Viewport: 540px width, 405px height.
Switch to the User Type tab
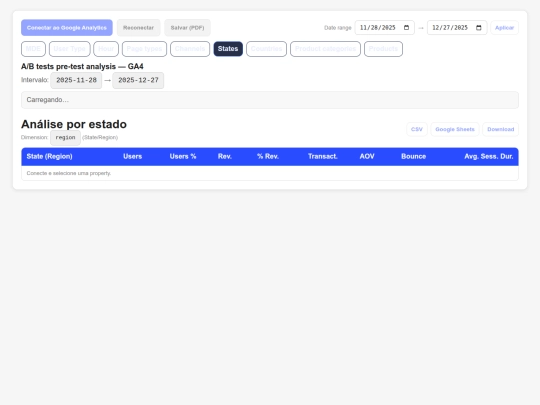pyautogui.click(x=70, y=49)
